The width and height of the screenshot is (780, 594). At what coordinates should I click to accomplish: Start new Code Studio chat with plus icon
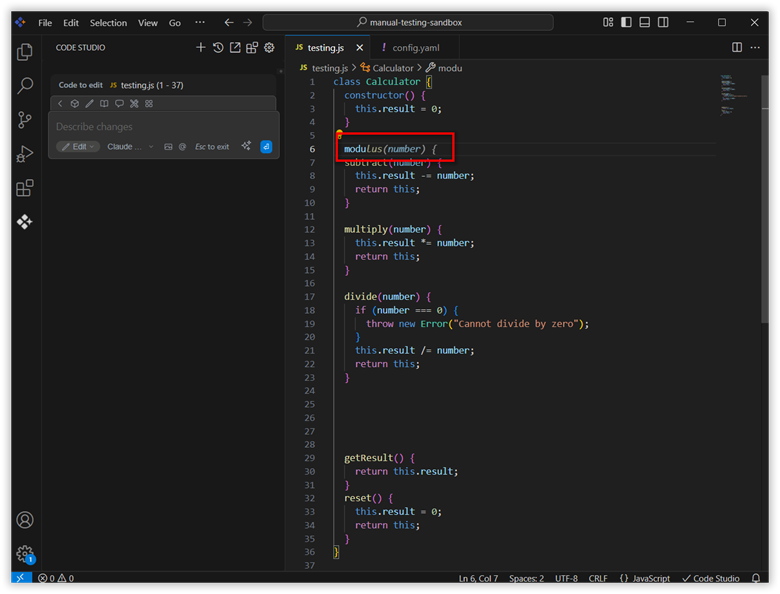click(x=201, y=48)
